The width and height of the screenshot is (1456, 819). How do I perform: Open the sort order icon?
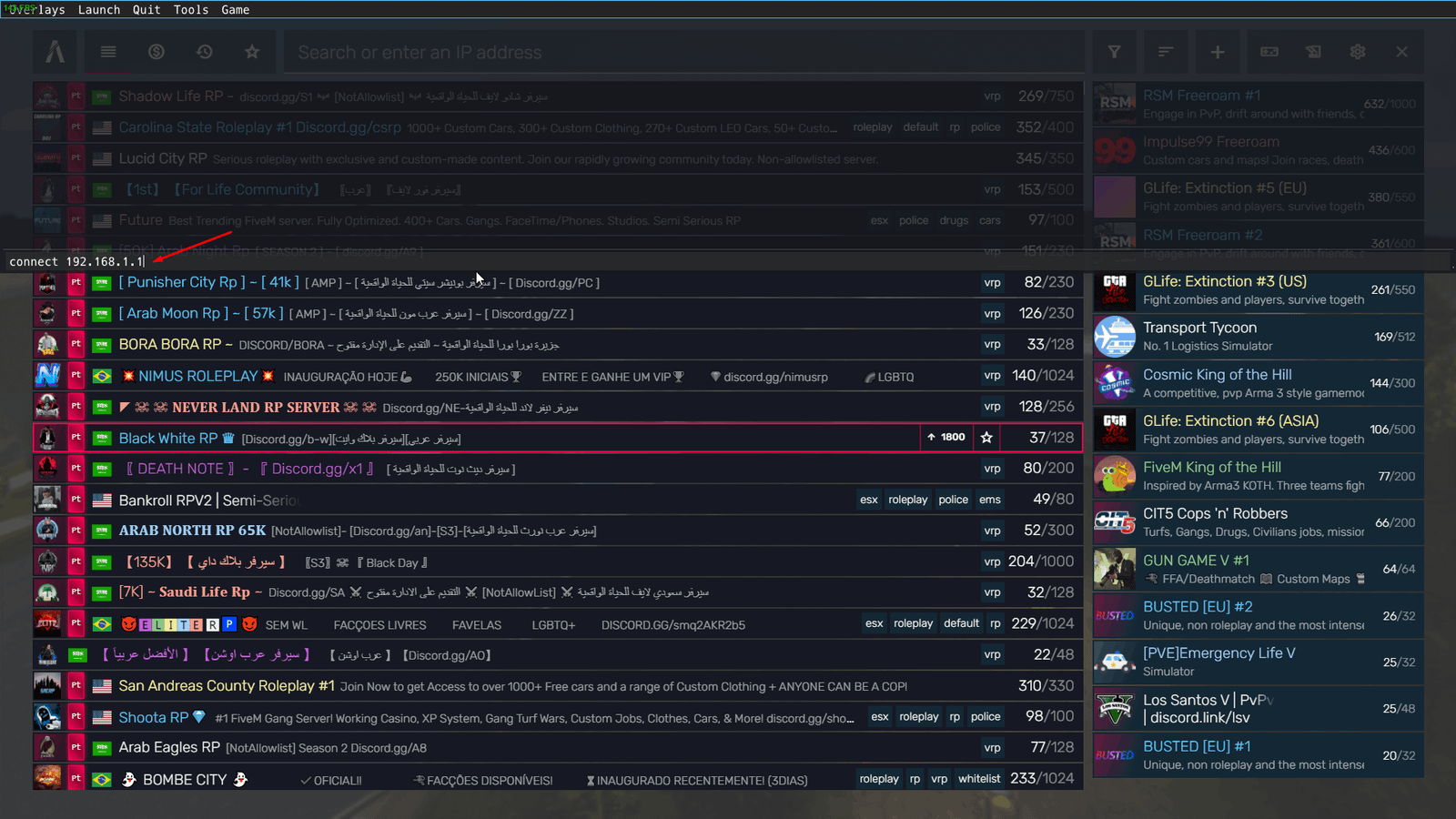pos(1166,52)
